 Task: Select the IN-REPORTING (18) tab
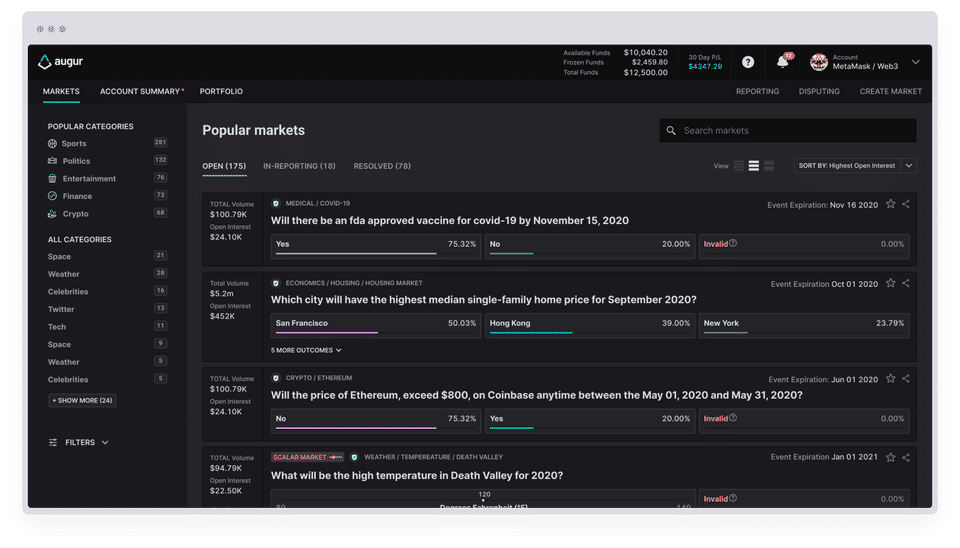coord(299,166)
